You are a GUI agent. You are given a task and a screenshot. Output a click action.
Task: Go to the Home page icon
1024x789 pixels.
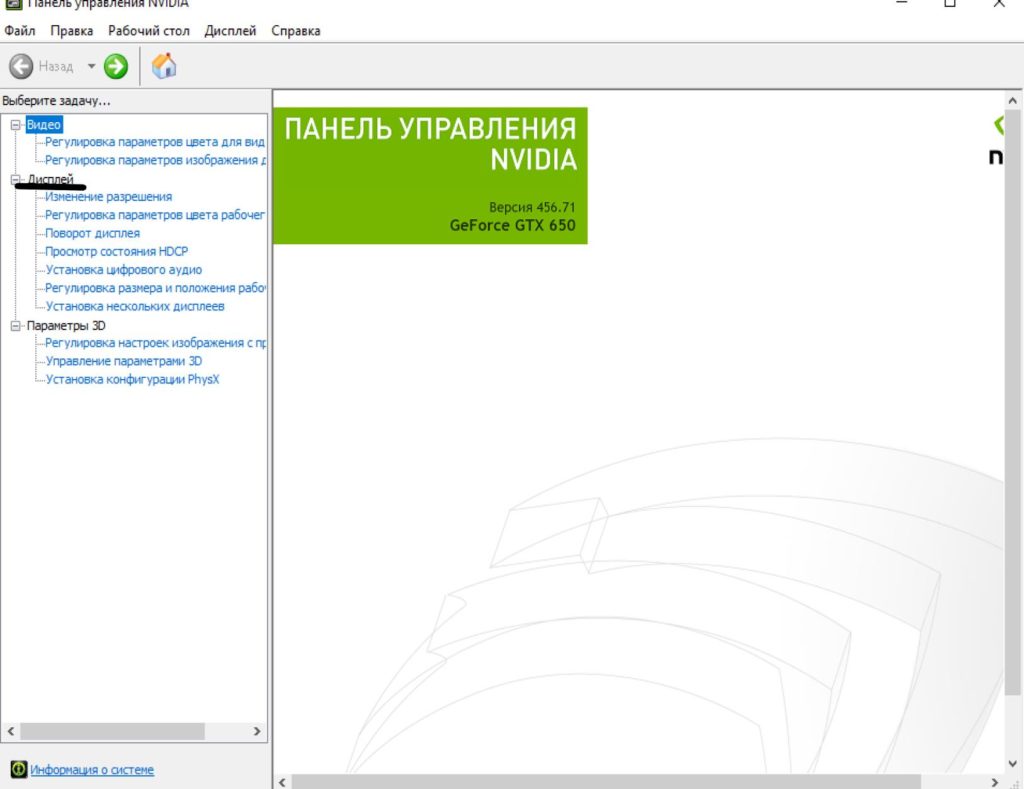coord(164,67)
